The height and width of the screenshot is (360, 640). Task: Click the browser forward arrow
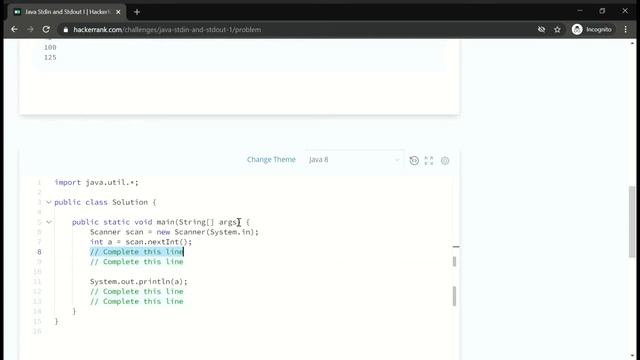(30, 29)
